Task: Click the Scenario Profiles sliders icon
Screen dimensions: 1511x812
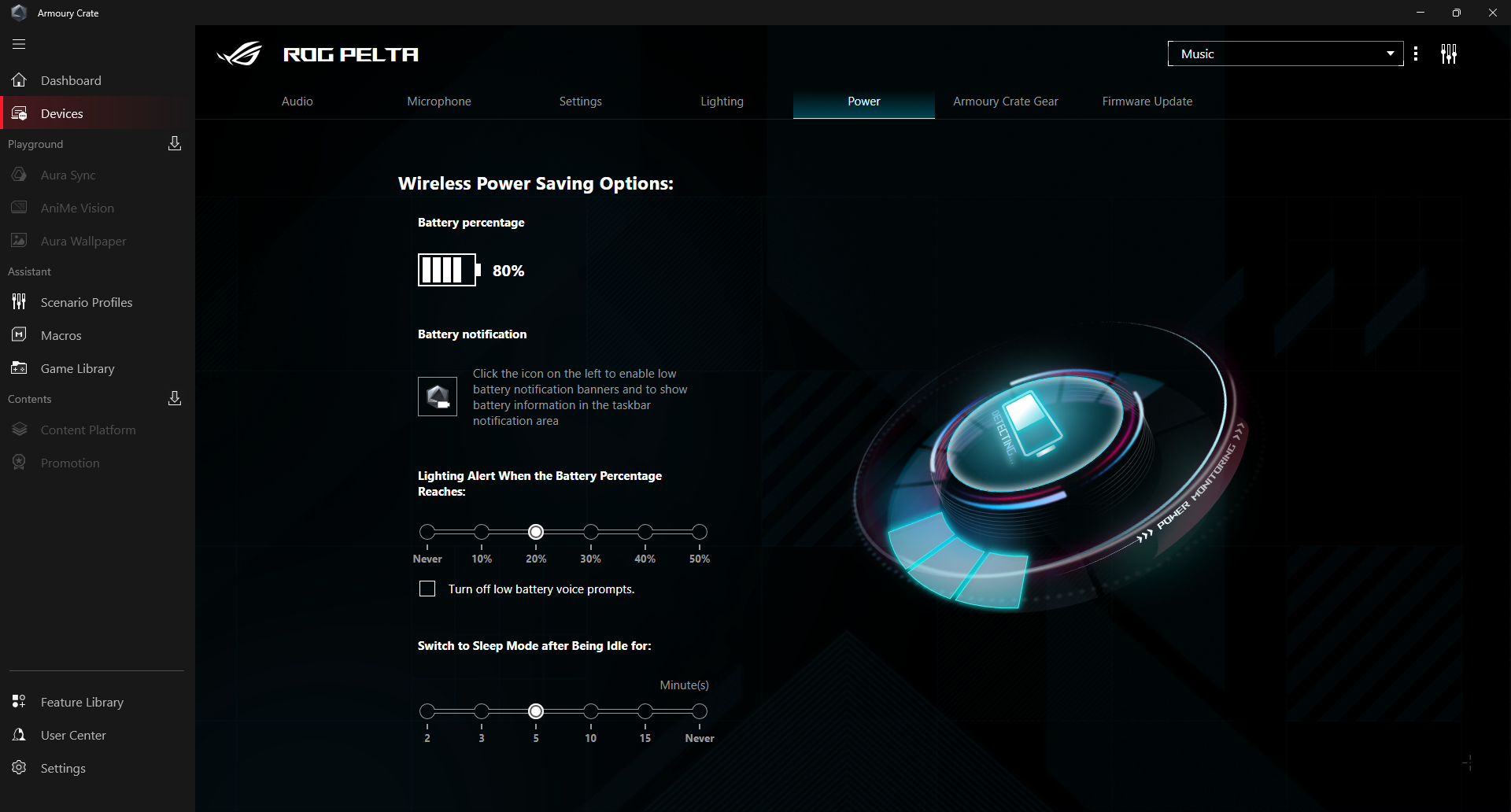Action: pyautogui.click(x=19, y=302)
